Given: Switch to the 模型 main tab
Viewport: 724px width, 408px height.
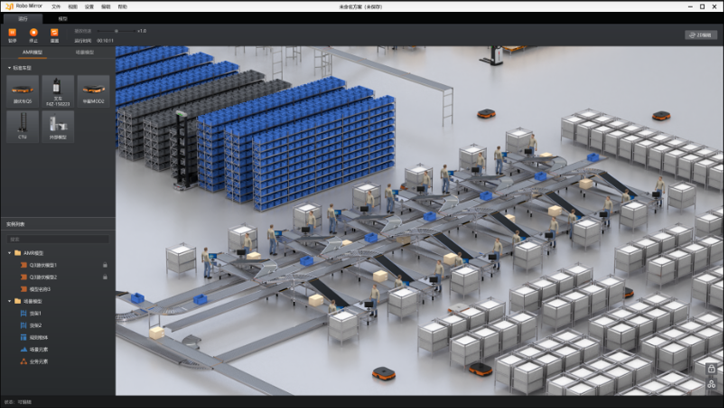Looking at the screenshot, I should (63, 18).
